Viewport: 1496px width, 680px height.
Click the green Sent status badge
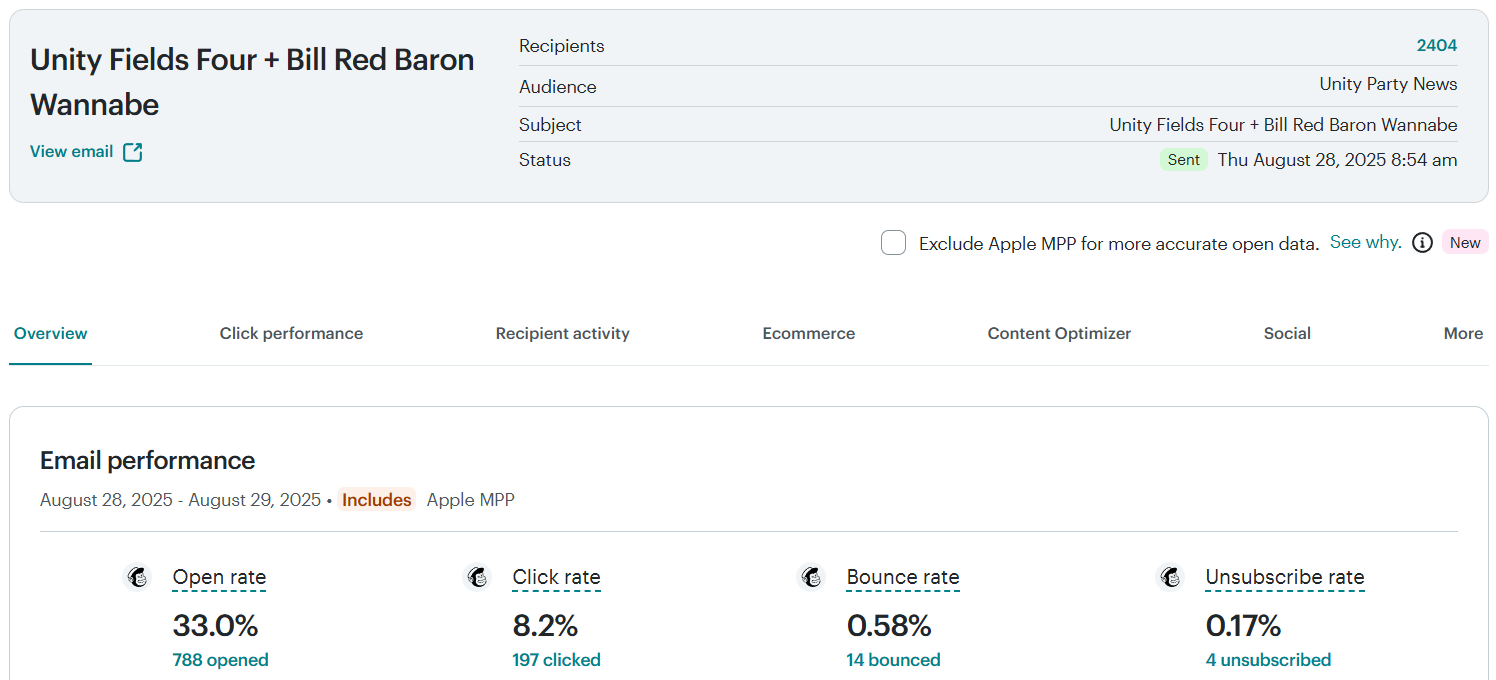point(1184,160)
